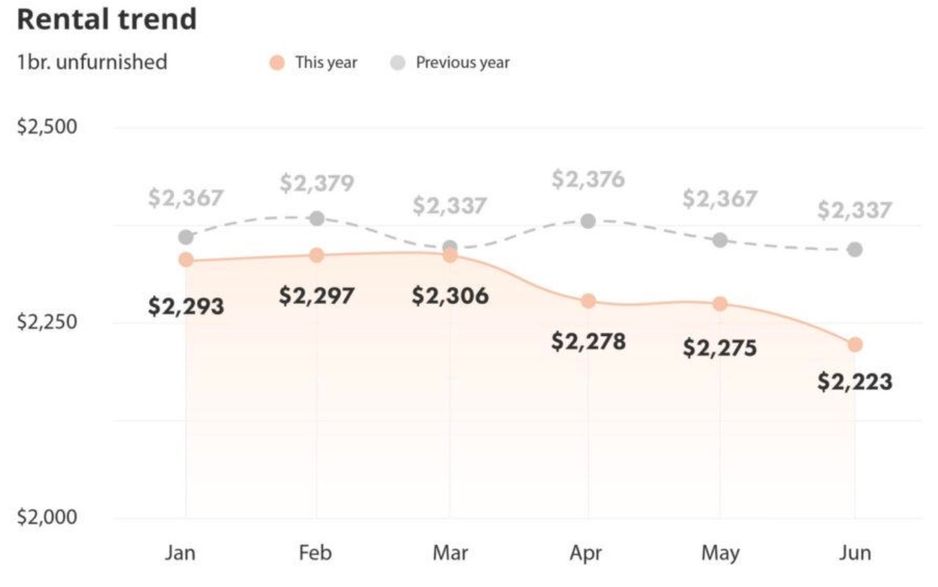Toggle the This year legend label
The height and width of the screenshot is (587, 938).
[326, 63]
